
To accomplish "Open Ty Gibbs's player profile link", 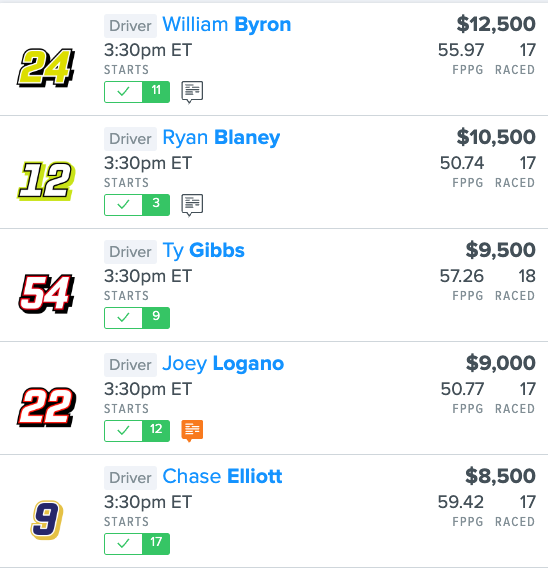I will [204, 251].
